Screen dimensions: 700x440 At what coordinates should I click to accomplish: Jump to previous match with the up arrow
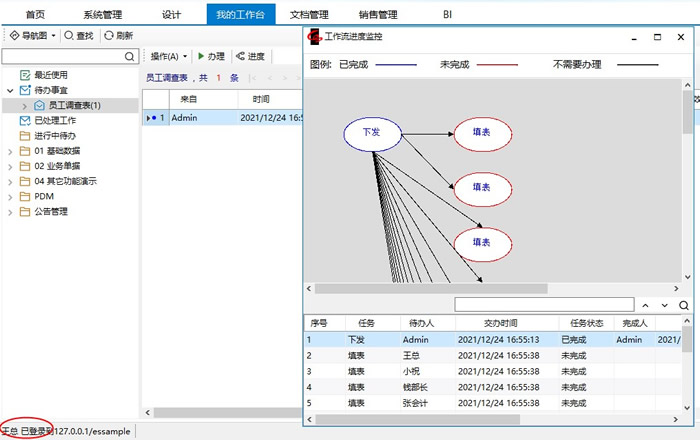point(646,304)
